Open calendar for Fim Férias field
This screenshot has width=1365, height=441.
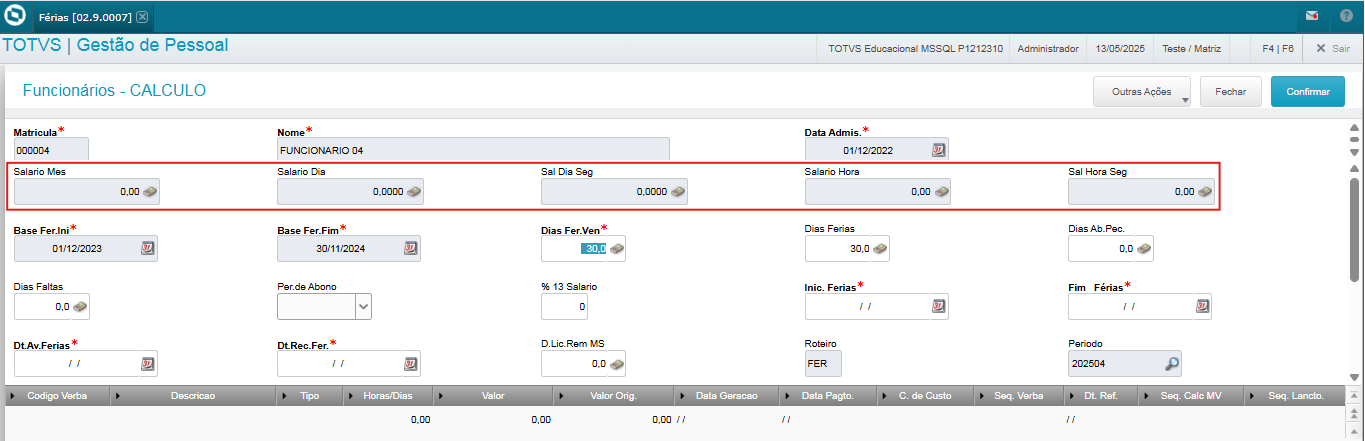(1203, 306)
